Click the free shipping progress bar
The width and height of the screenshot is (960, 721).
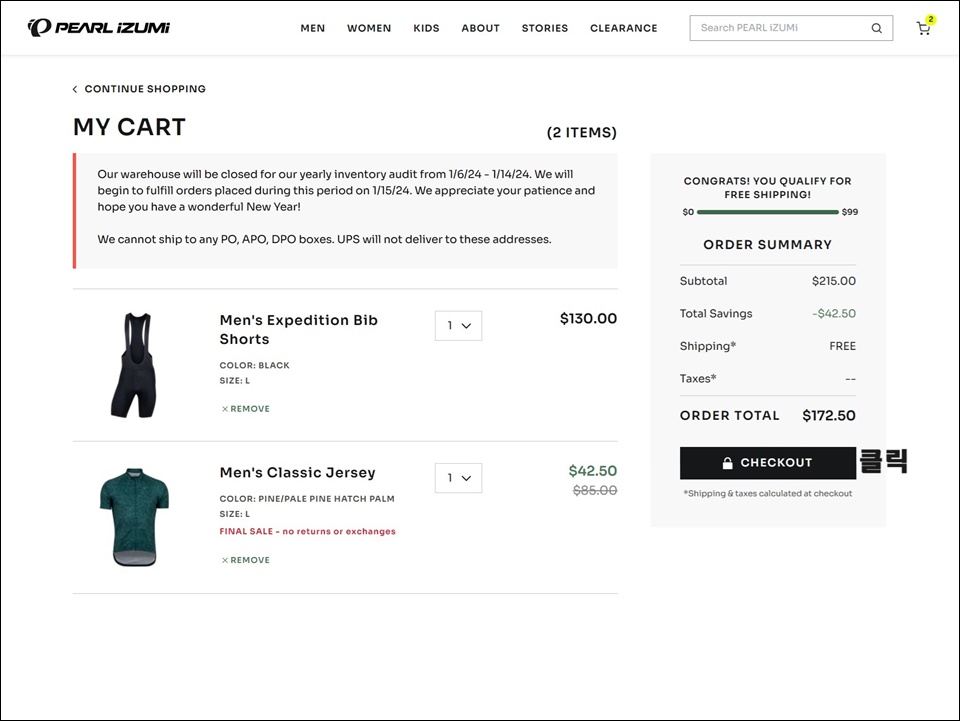click(x=768, y=212)
